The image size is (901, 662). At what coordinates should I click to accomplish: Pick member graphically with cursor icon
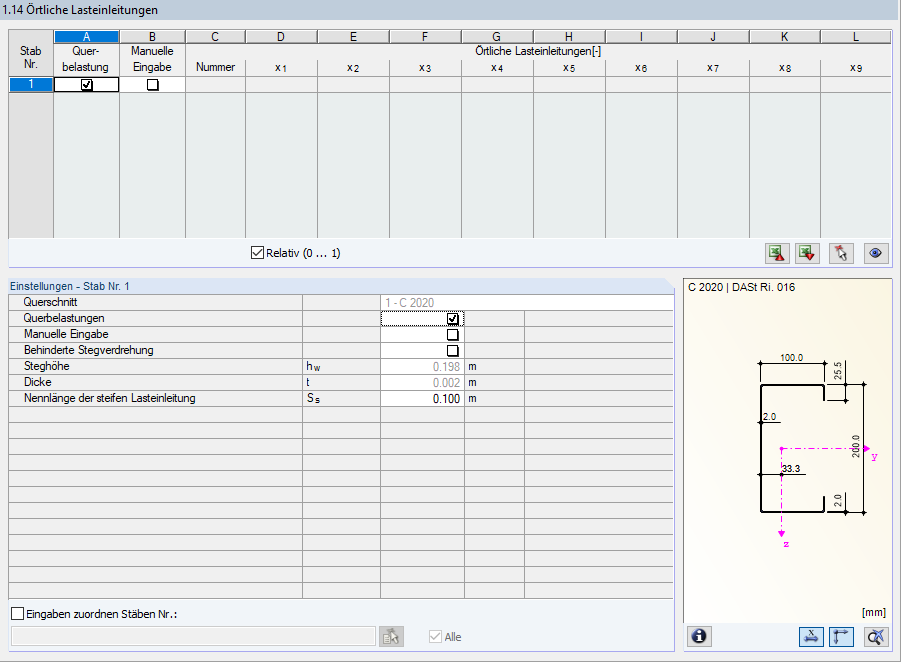(841, 253)
